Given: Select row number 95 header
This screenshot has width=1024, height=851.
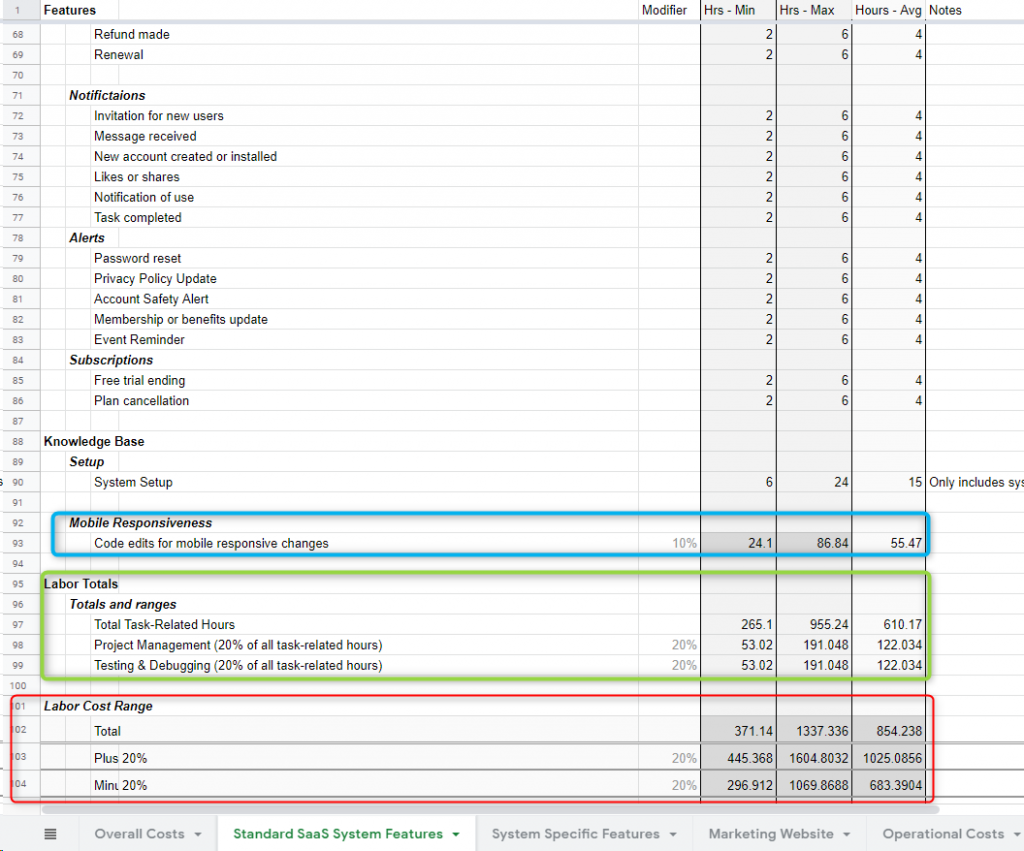Looking at the screenshot, I should pos(18,584).
